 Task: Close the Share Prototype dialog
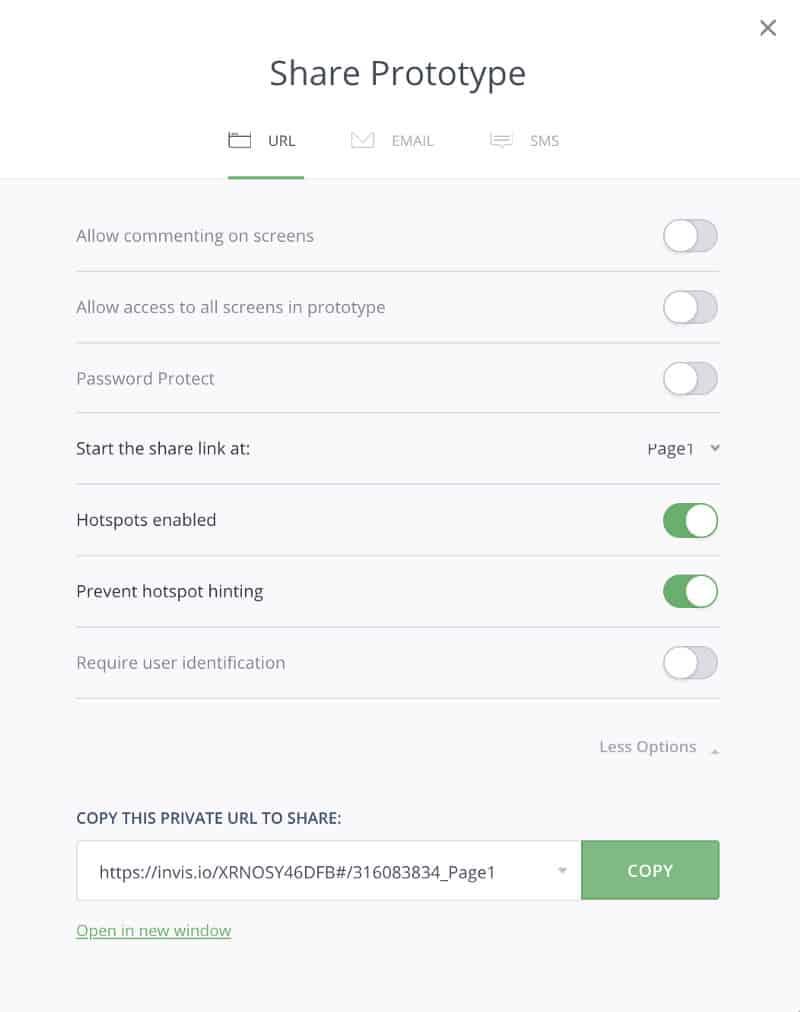pyautogui.click(x=767, y=27)
